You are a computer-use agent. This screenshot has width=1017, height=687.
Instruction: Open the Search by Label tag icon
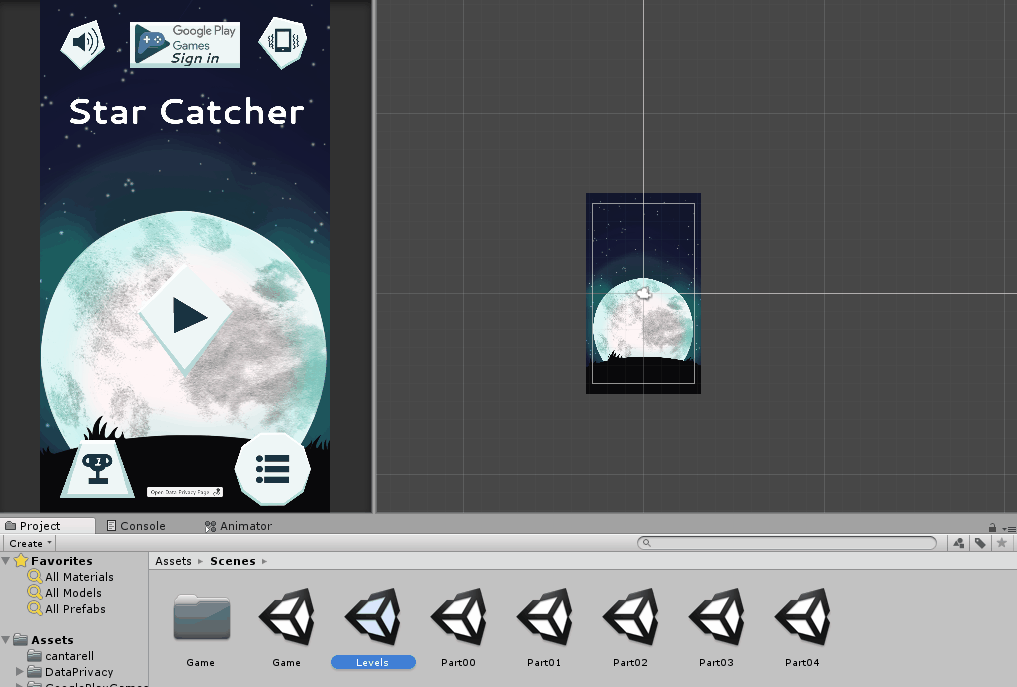point(980,543)
